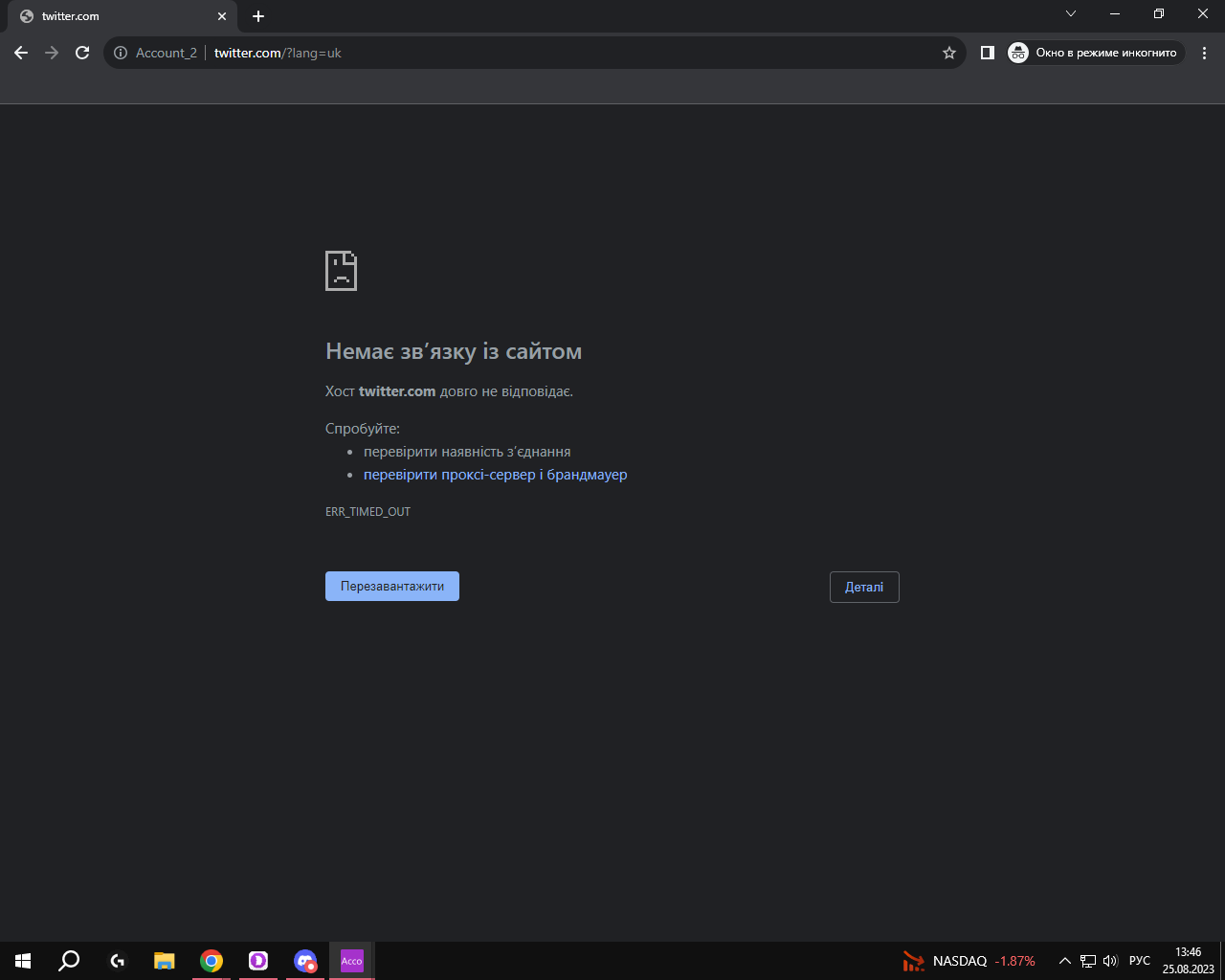Click the Account_2 label in address bar
The image size is (1225, 980).
167,53
